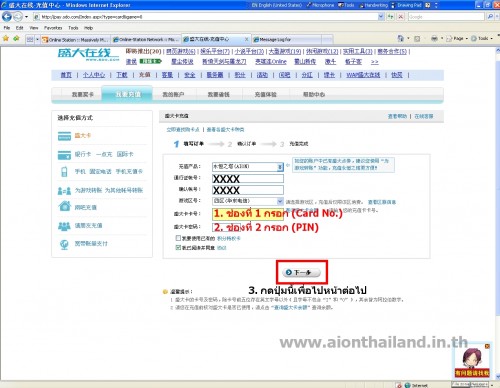The height and width of the screenshot is (388, 500).
Task: Toggle the first checkbox under PIN field
Action: [178, 238]
